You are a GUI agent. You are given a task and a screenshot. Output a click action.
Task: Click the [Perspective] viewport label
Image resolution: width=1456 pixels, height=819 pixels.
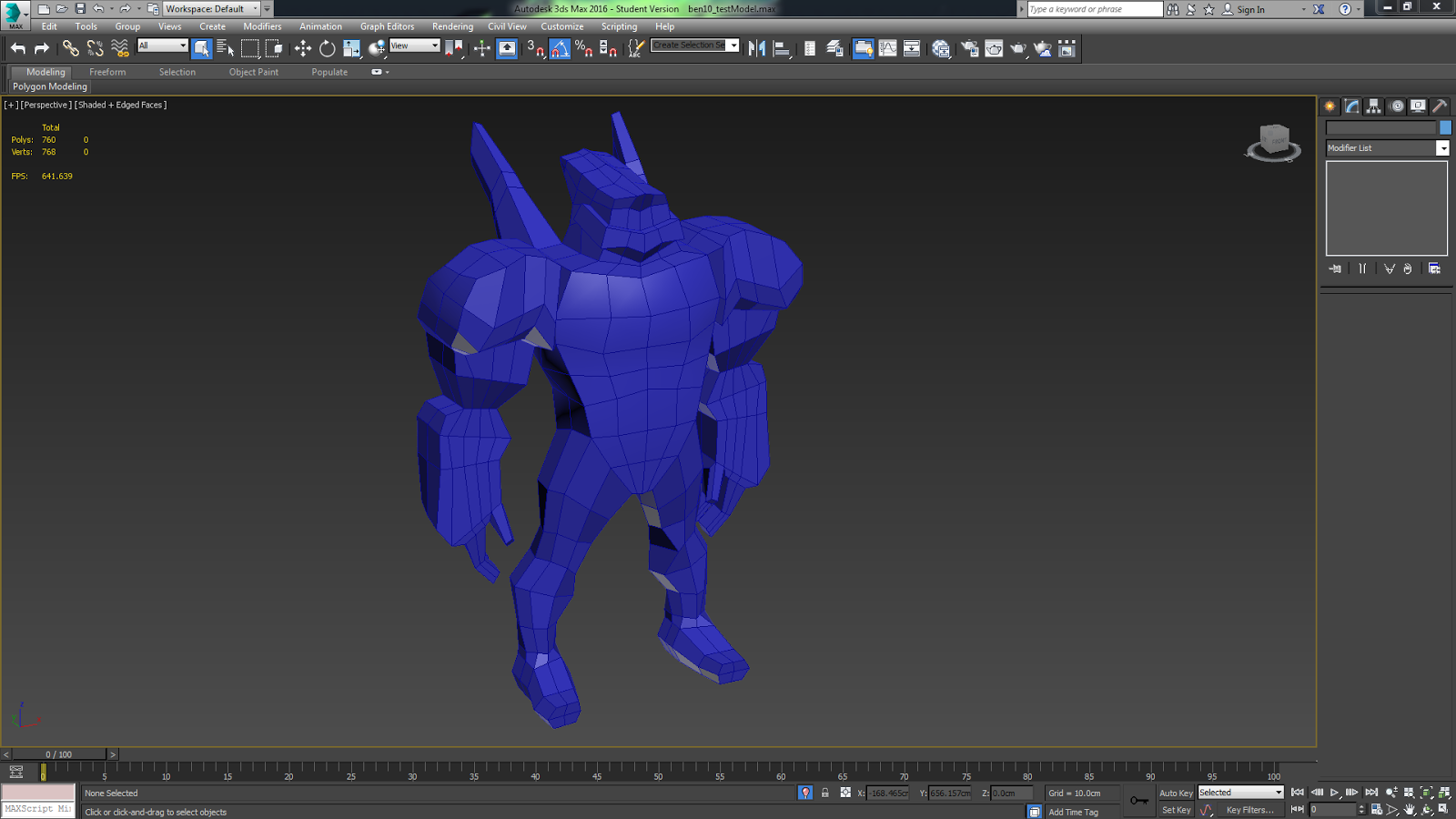[x=46, y=105]
